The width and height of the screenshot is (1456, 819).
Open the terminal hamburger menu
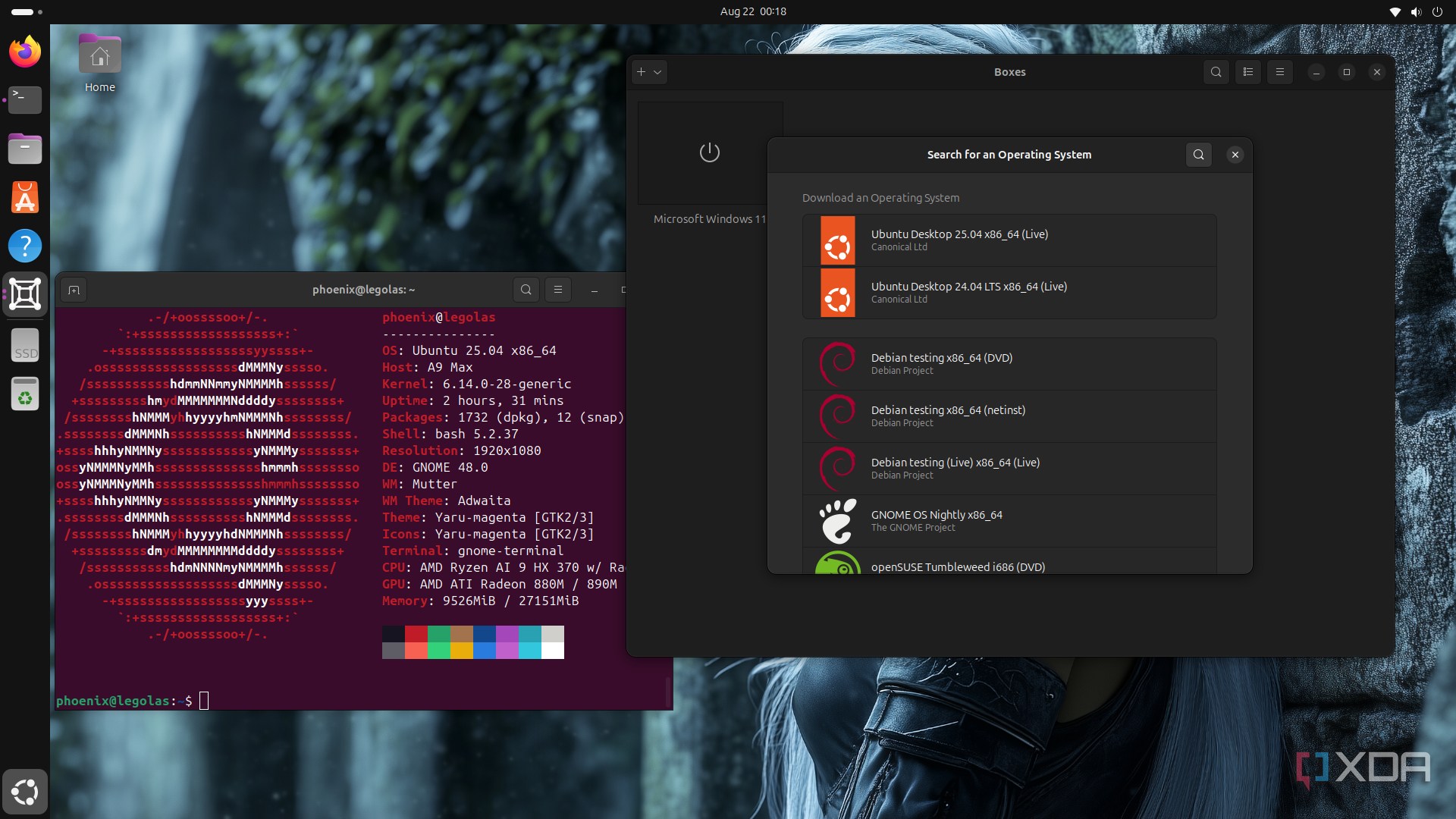coord(558,290)
